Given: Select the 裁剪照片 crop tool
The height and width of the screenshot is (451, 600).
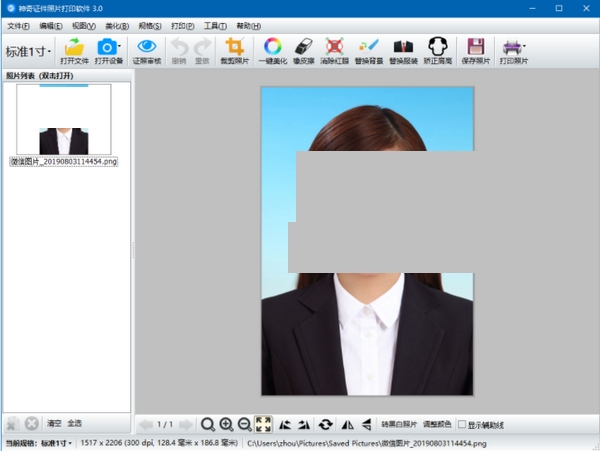Looking at the screenshot, I should pyautogui.click(x=234, y=47).
